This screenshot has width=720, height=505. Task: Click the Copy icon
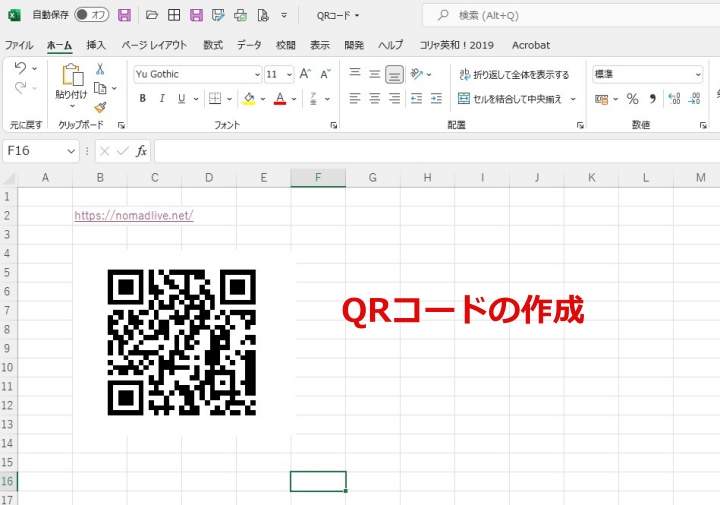pyautogui.click(x=100, y=88)
